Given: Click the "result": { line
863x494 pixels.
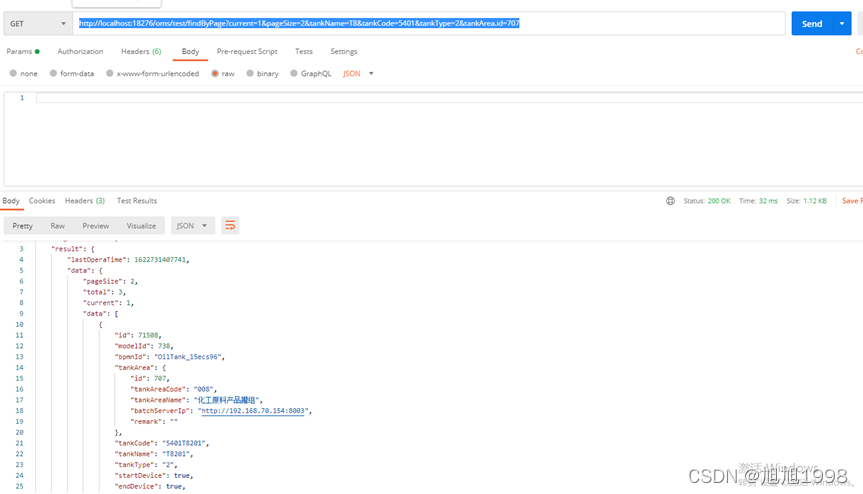Looking at the screenshot, I should [x=73, y=249].
